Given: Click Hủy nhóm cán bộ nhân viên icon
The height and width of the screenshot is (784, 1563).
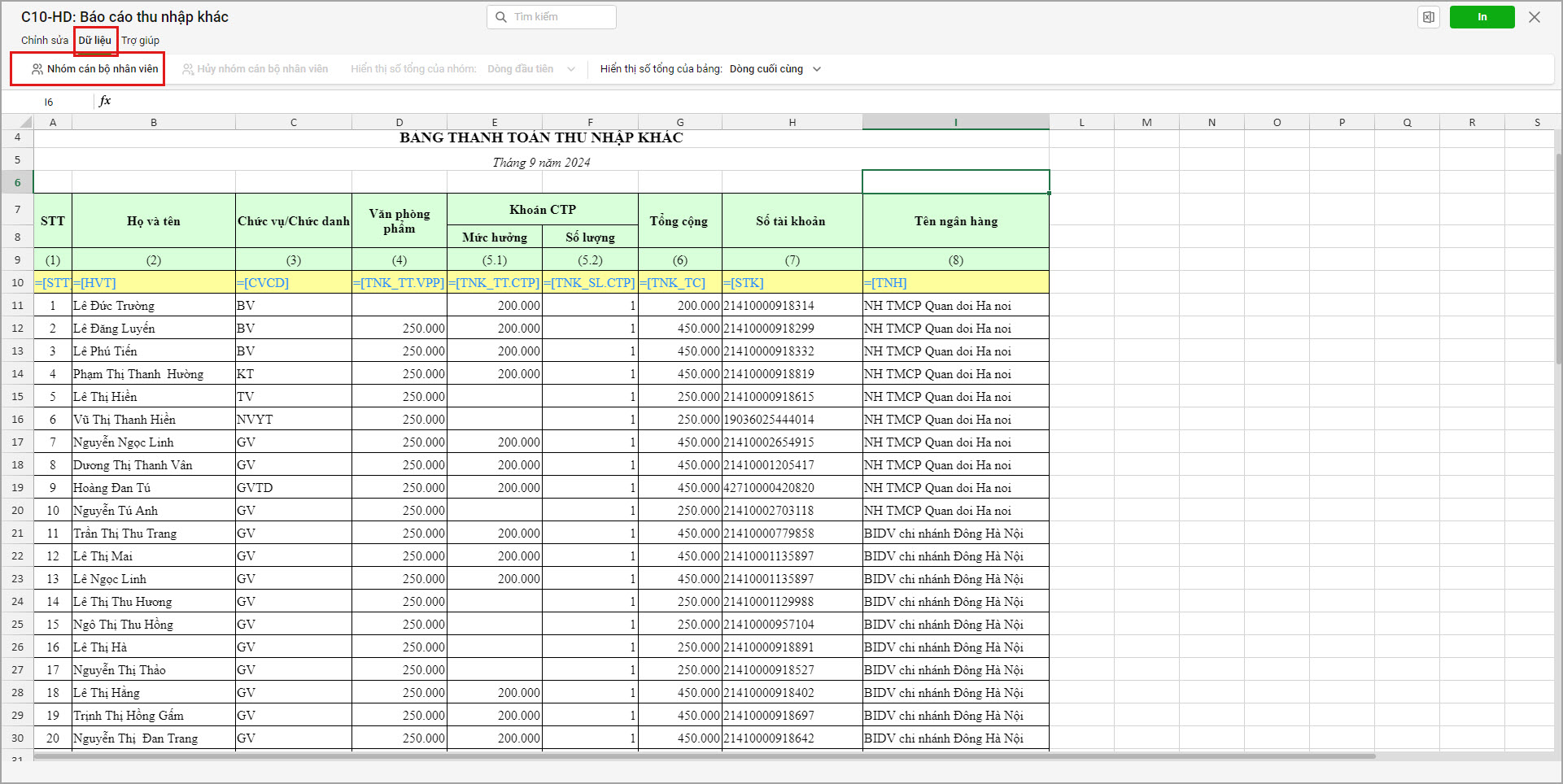Looking at the screenshot, I should pos(188,69).
